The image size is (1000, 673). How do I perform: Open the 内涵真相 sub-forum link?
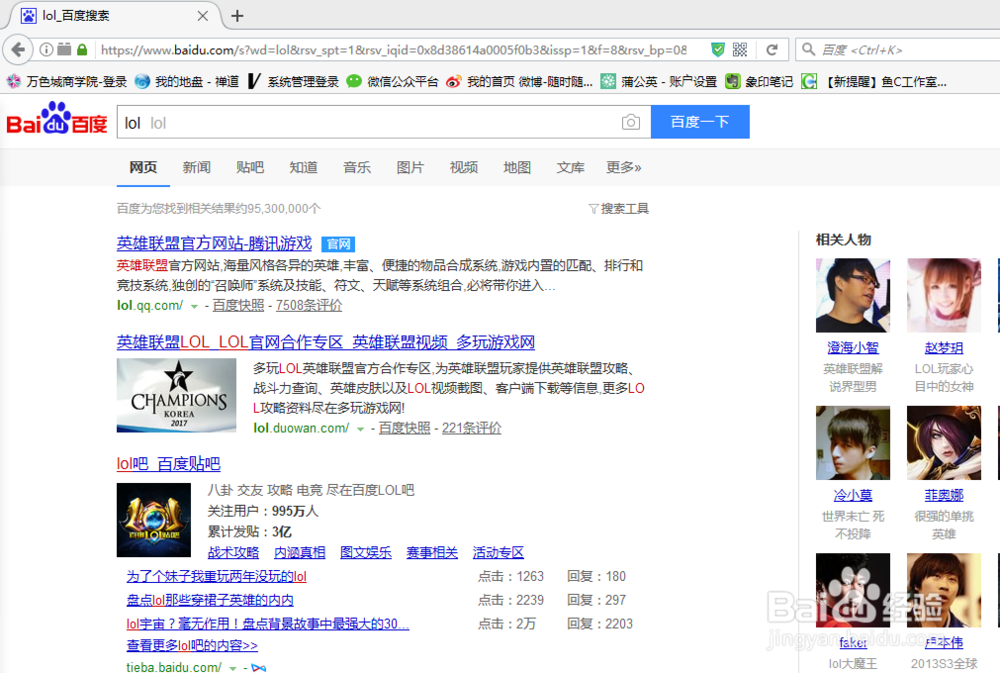(300, 552)
